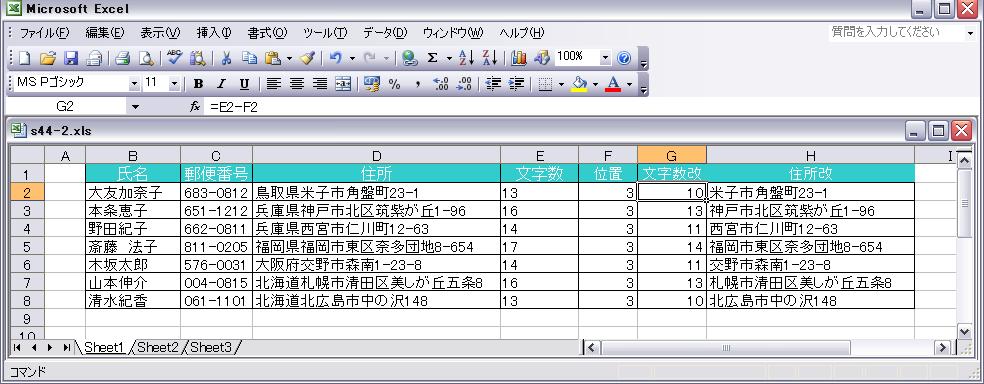984x384 pixels.
Task: Open the 100% zoom dropdown
Action: point(605,58)
